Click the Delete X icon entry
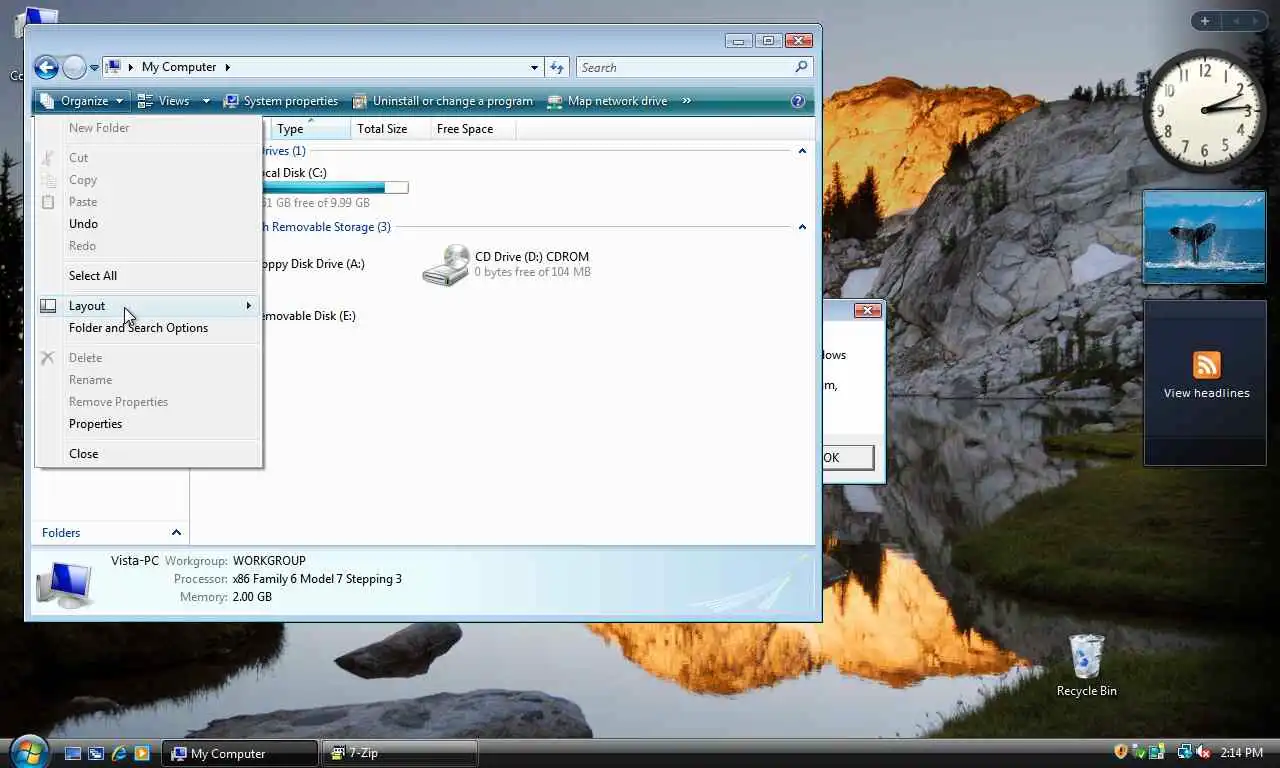Viewport: 1280px width, 768px height. 48,358
